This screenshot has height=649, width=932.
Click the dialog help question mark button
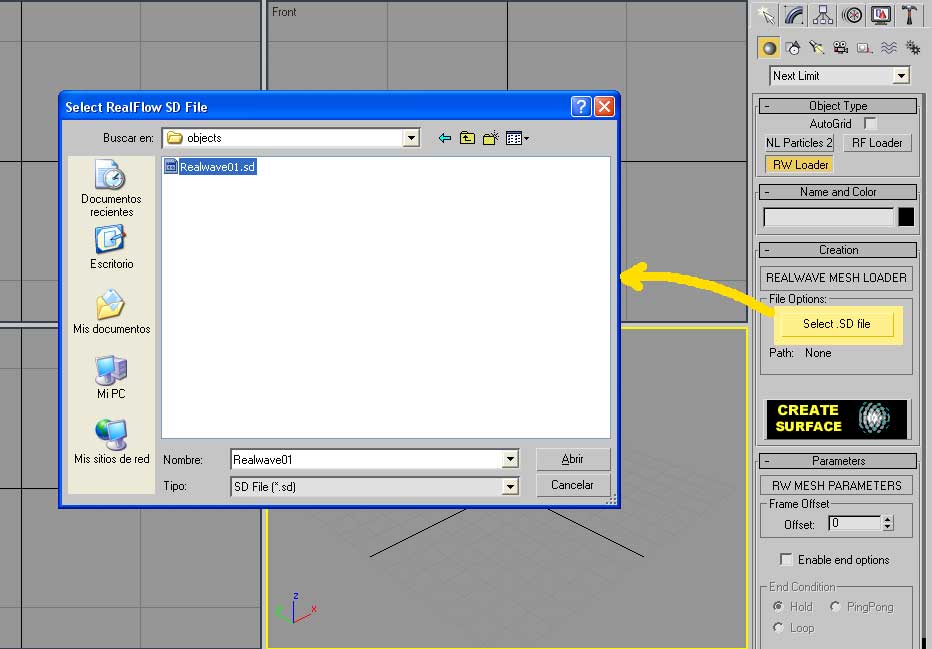pos(581,107)
